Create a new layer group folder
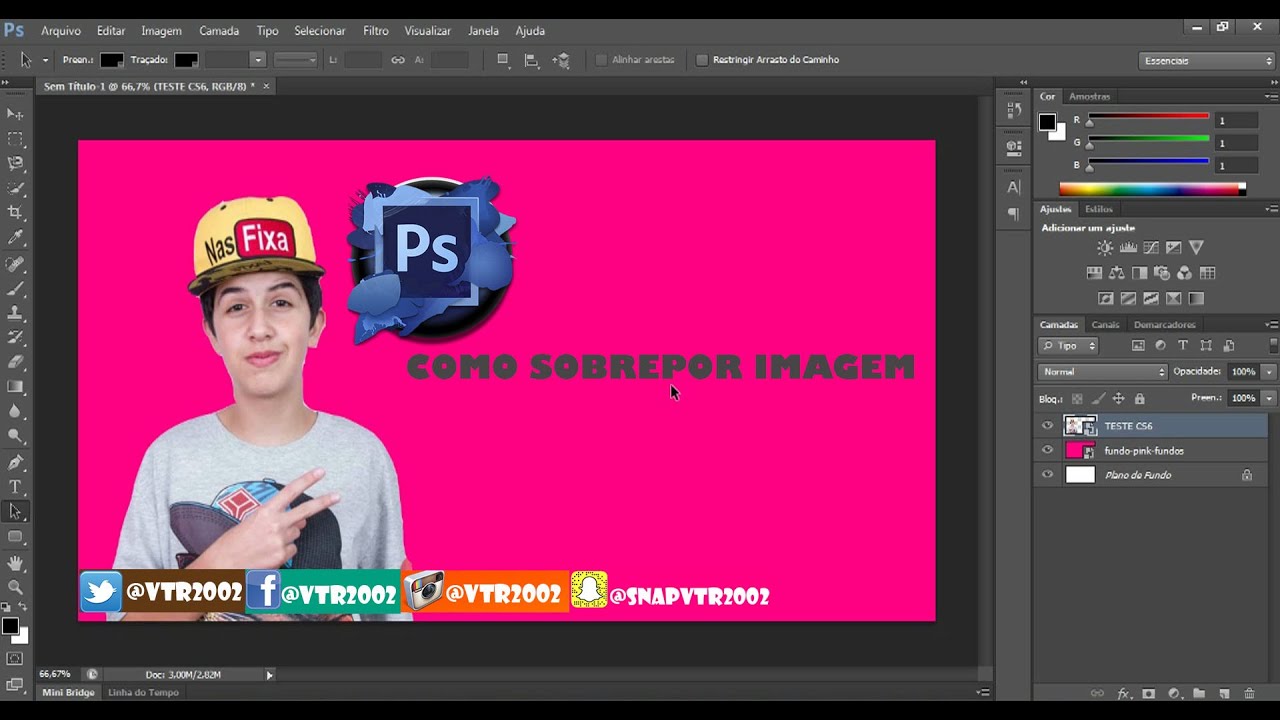Screen dimensions: 1280x720 [1198, 693]
